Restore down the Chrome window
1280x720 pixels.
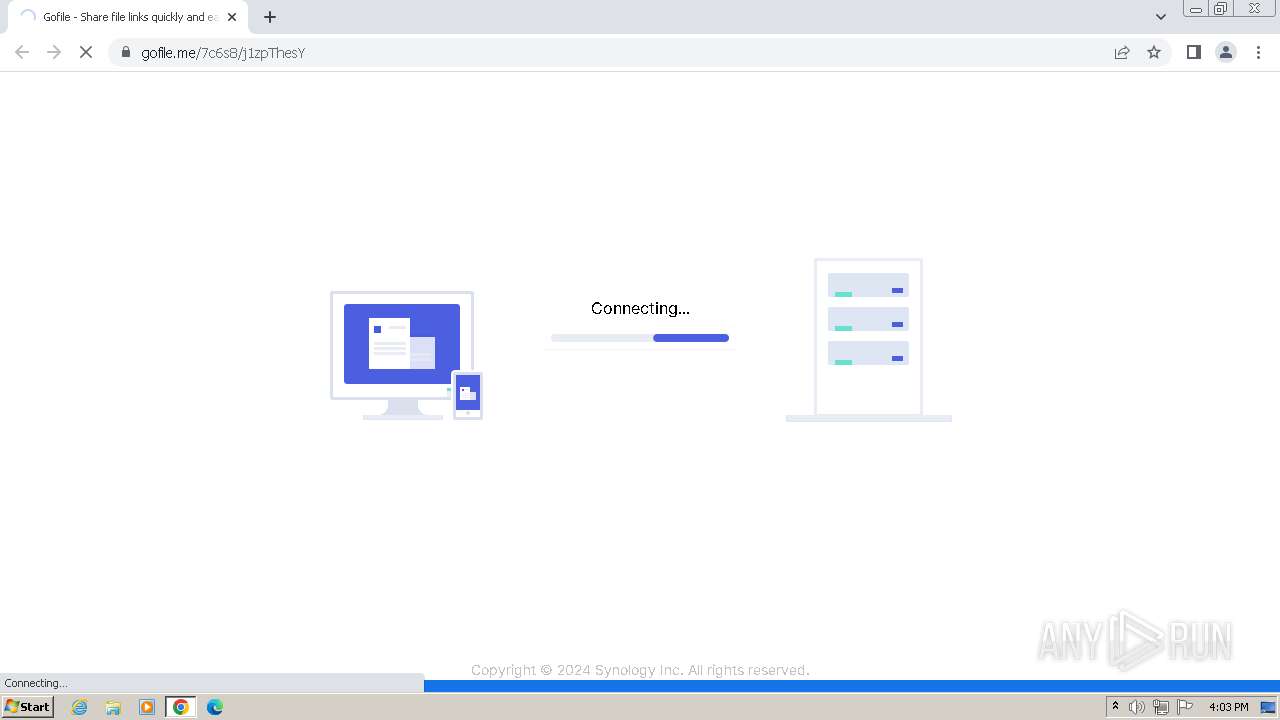click(1221, 9)
